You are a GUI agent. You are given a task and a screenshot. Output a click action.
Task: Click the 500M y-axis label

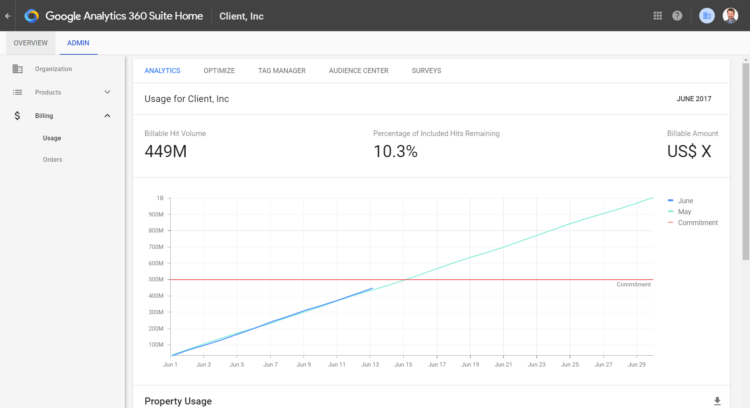156,279
